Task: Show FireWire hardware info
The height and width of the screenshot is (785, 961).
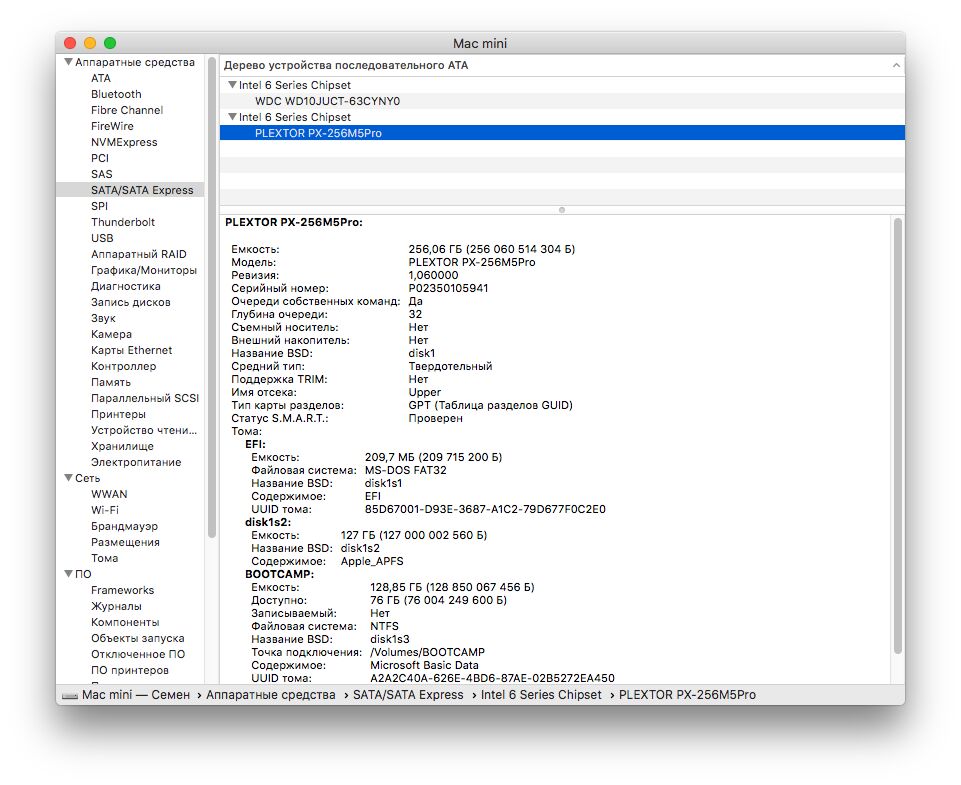Action: tap(112, 126)
